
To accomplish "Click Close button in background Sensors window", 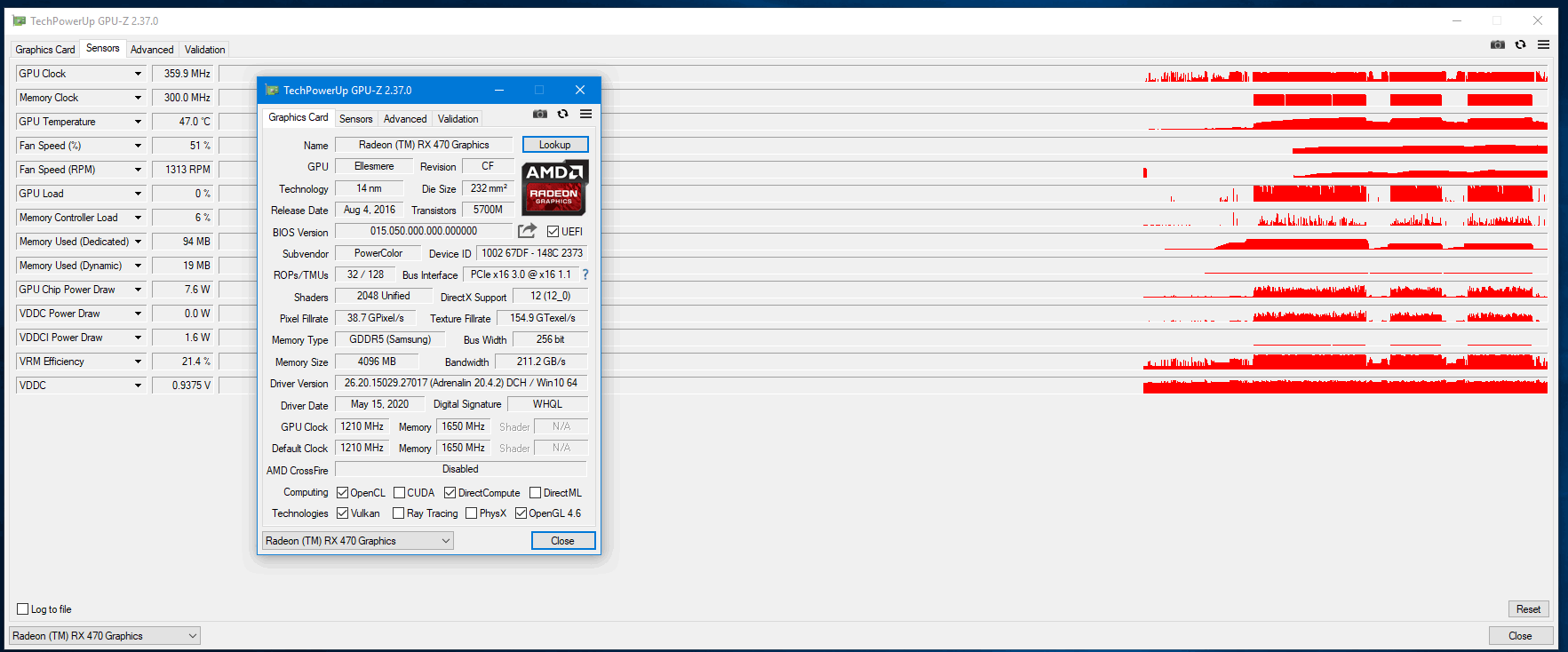I will pos(1521,635).
